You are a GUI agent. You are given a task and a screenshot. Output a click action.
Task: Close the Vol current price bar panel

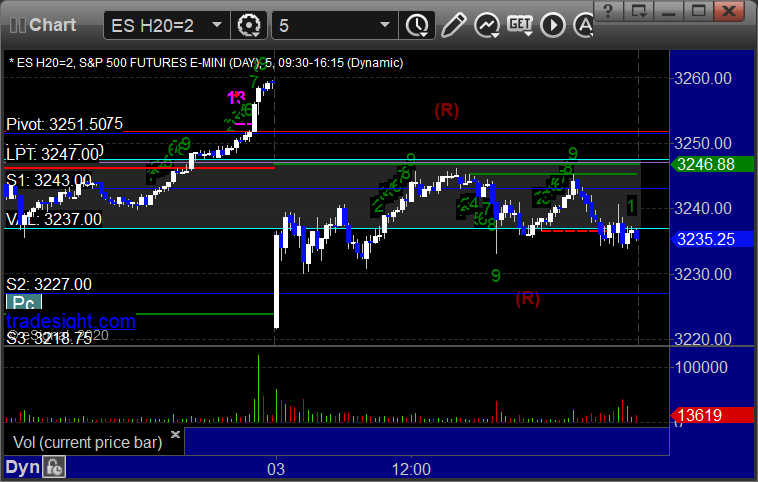[x=175, y=434]
